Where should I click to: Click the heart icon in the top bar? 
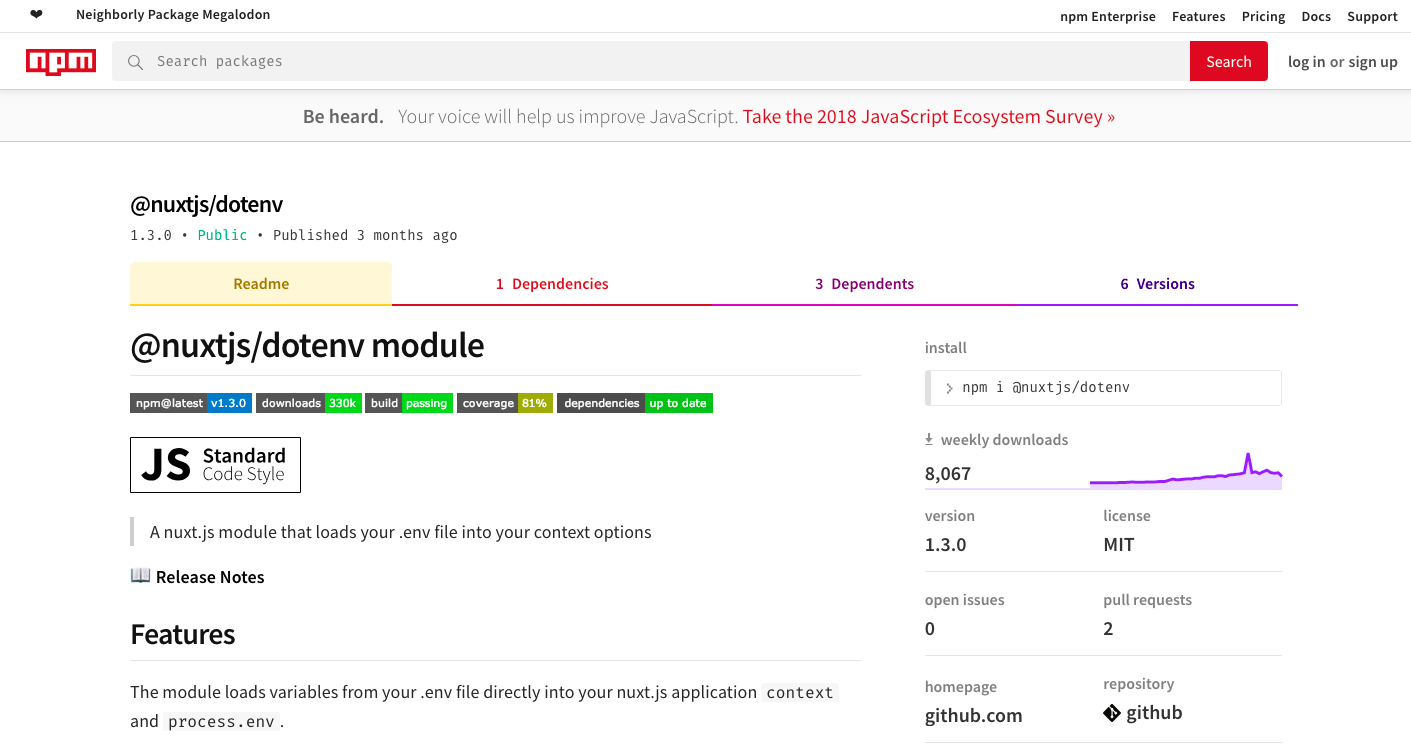coord(37,15)
